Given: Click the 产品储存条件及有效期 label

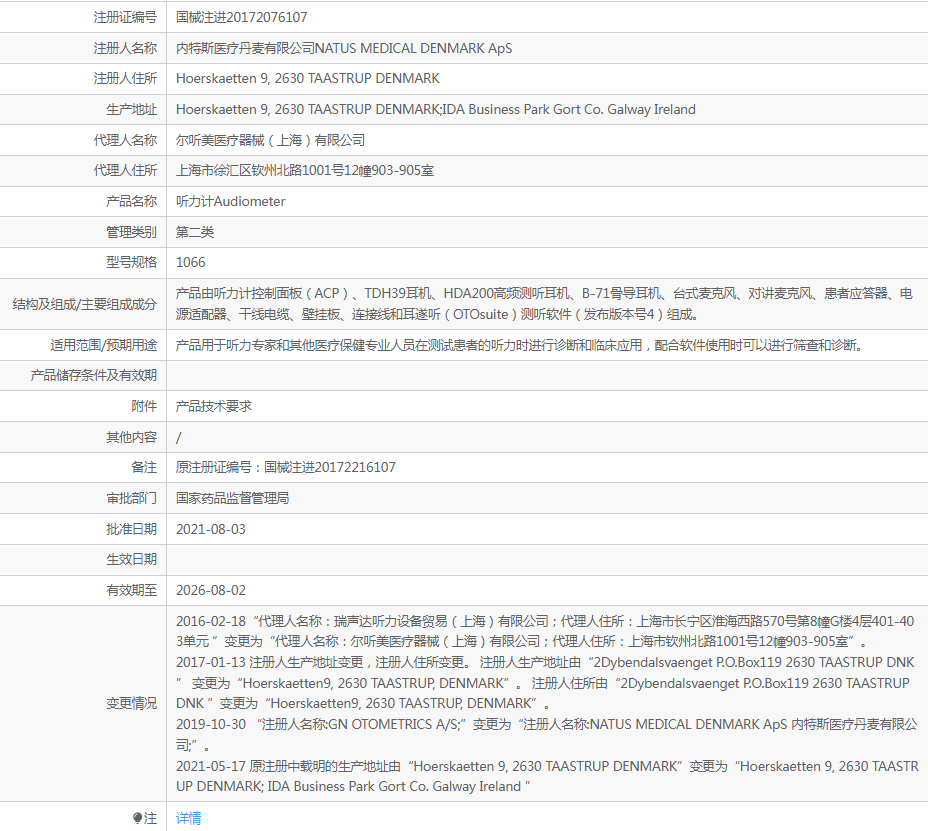Looking at the screenshot, I should [x=94, y=375].
